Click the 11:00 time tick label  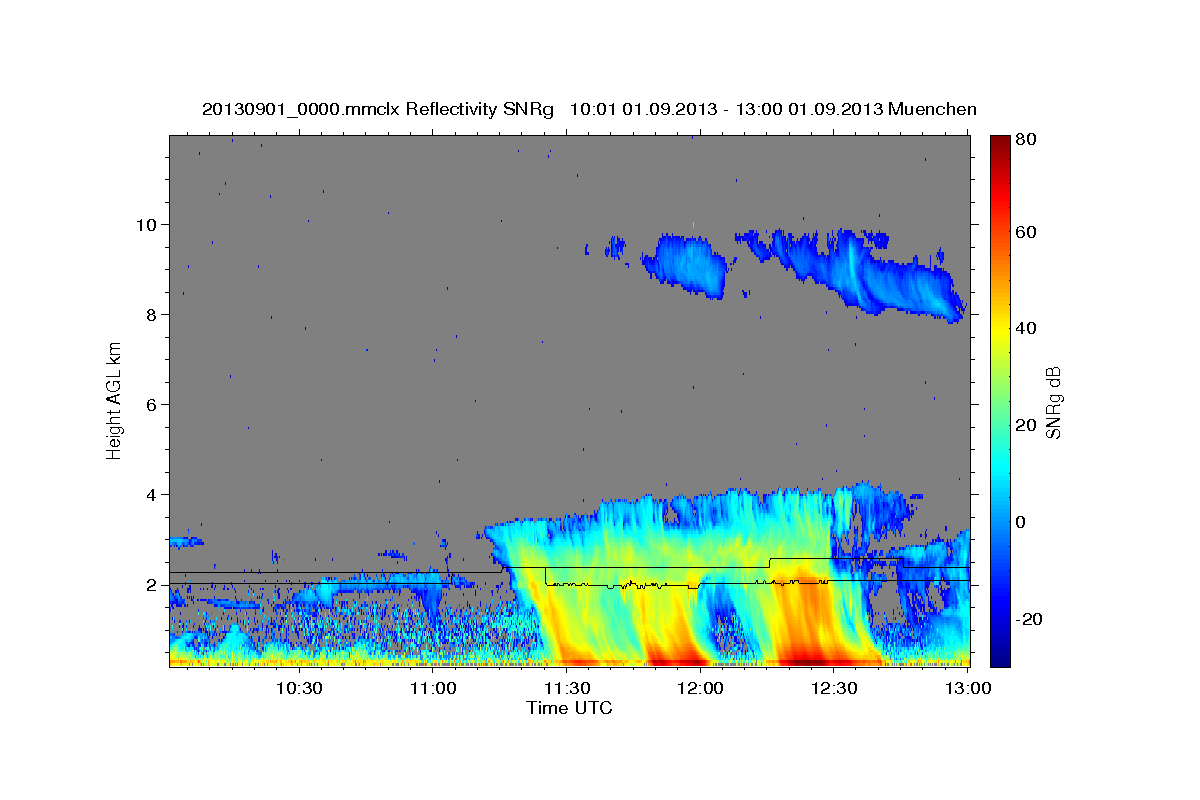point(432,689)
